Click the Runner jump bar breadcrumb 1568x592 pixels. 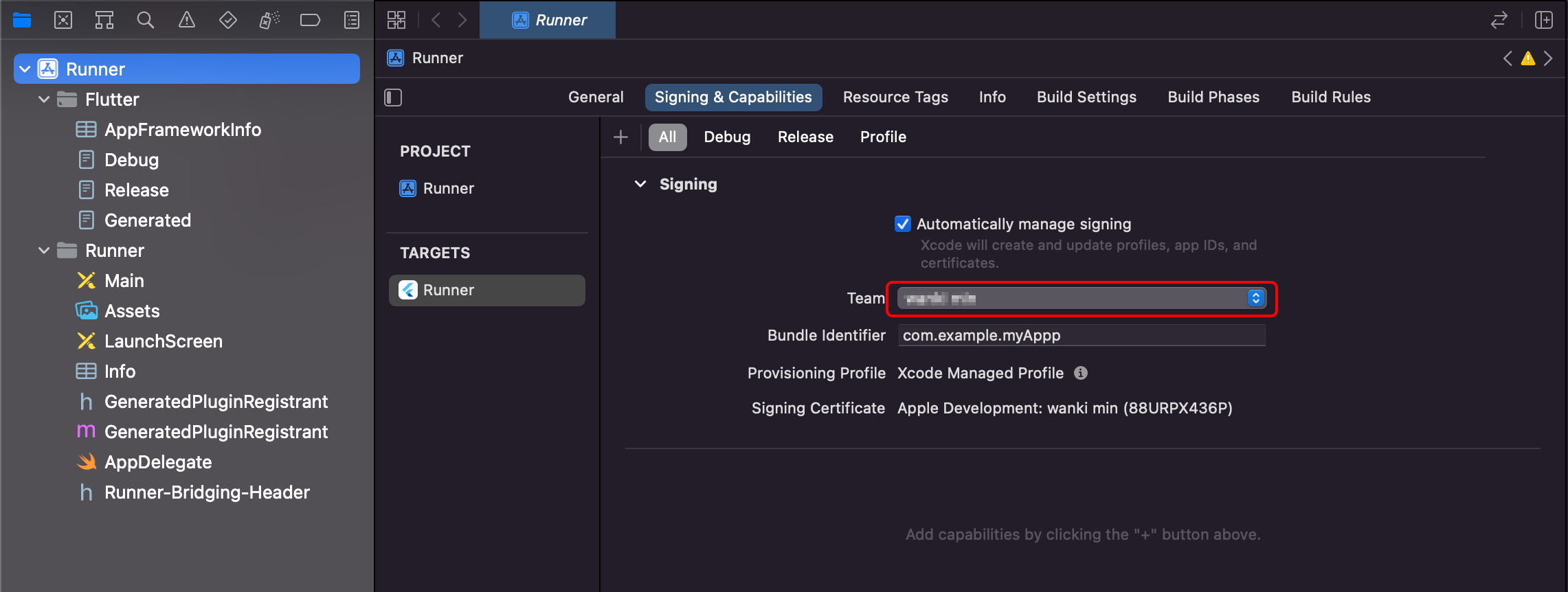tap(425, 58)
